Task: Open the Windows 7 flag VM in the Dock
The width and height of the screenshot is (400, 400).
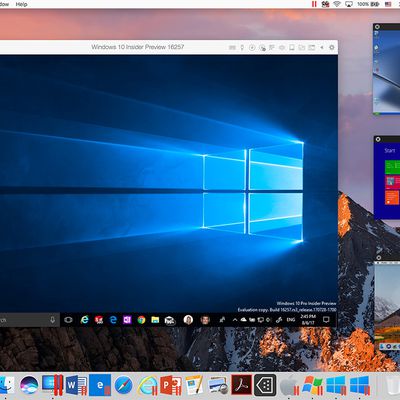Action: click(x=312, y=386)
